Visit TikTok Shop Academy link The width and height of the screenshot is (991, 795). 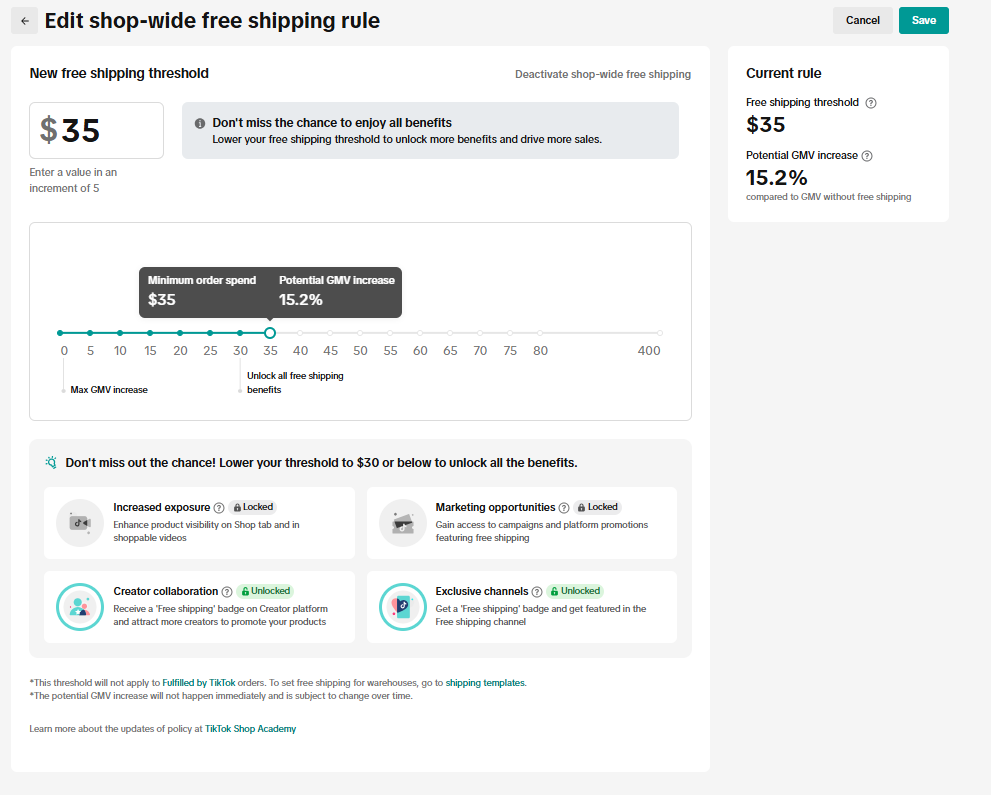(250, 729)
